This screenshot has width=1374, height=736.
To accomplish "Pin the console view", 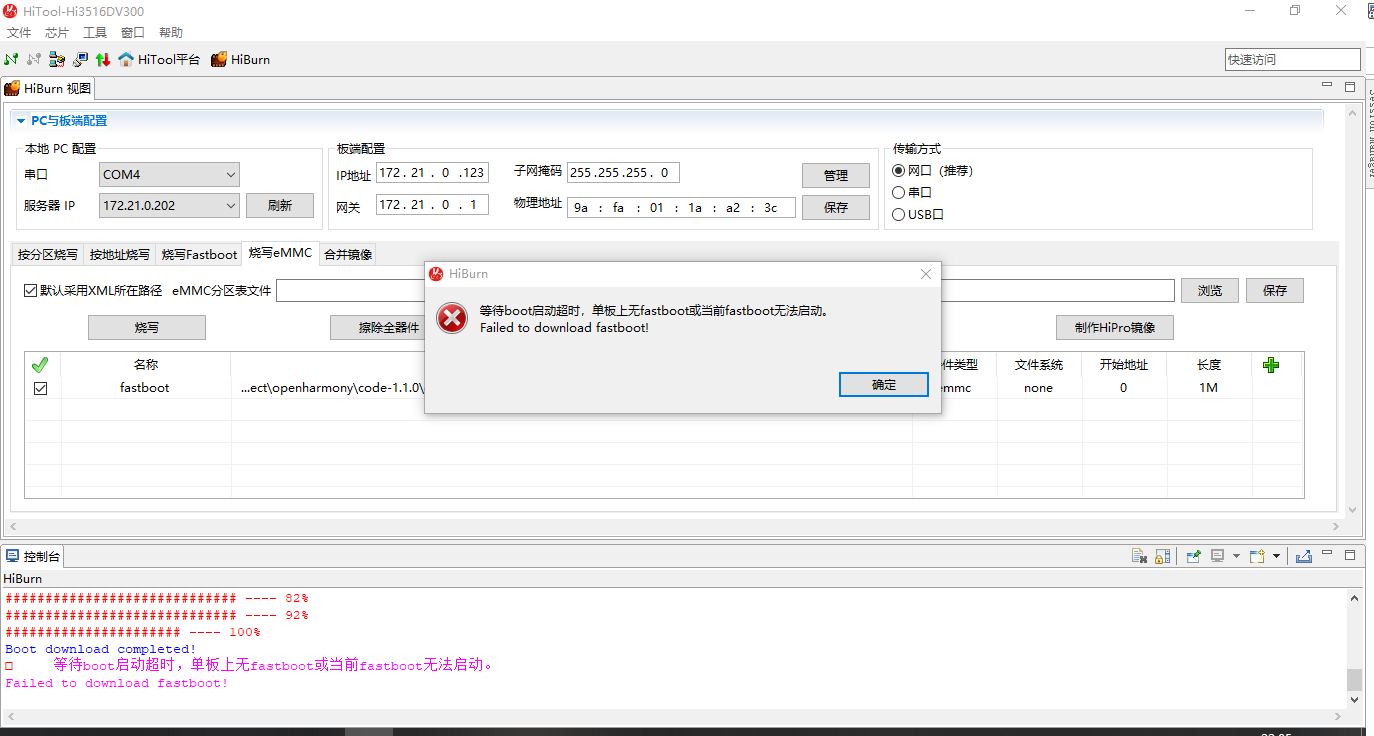I will pyautogui.click(x=1193, y=556).
